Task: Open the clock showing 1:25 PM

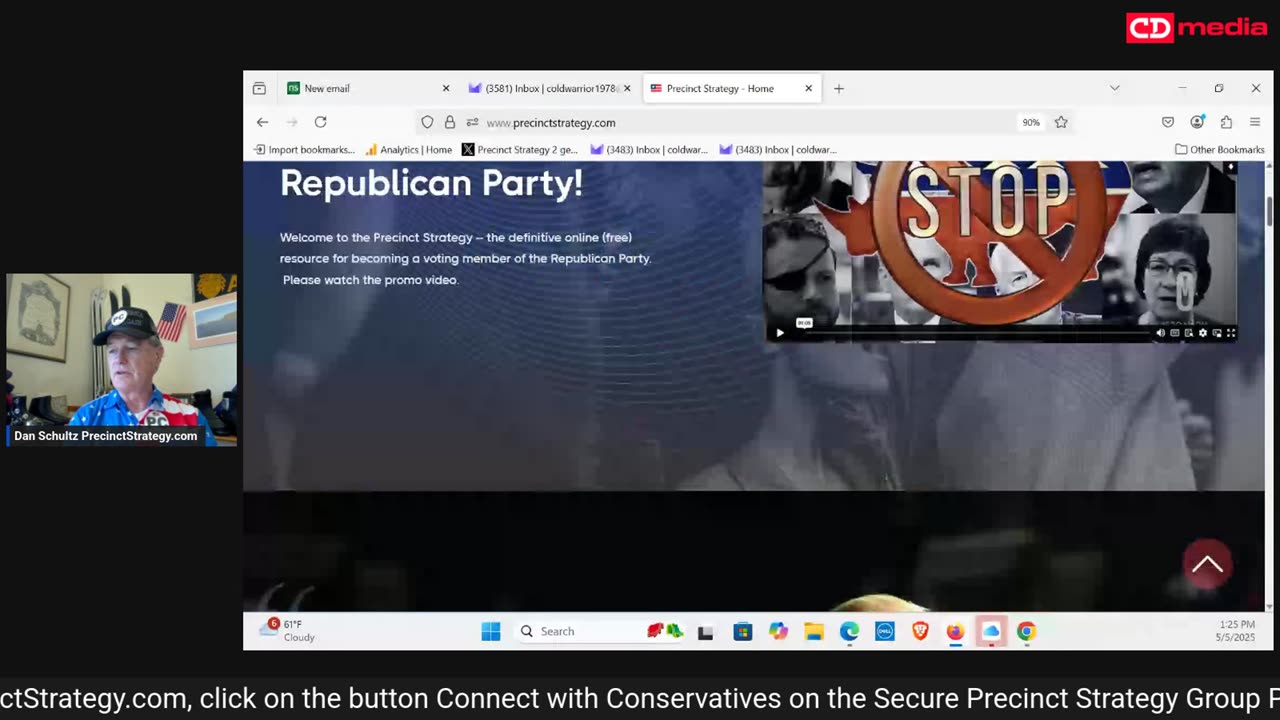Action: [x=1236, y=631]
